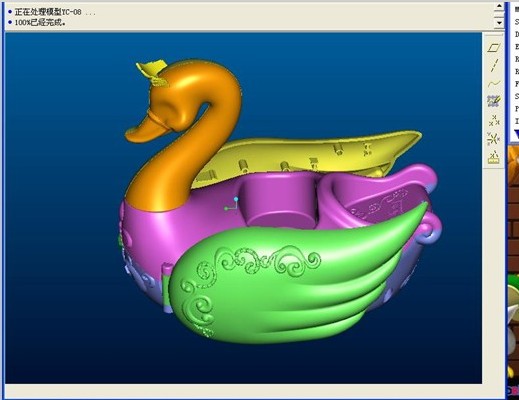Click the 100% completed status message
519x400 pixels.
point(37,23)
